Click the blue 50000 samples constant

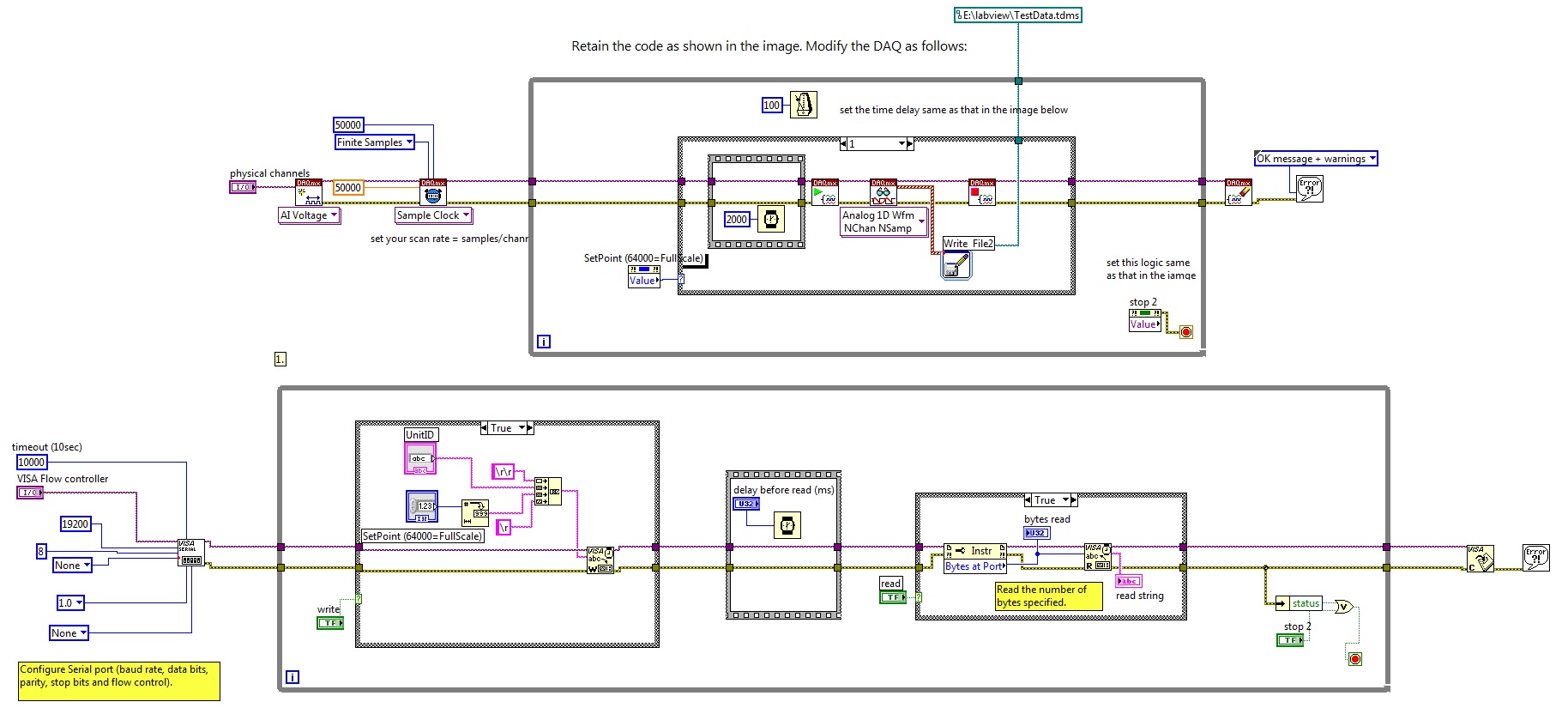[348, 125]
